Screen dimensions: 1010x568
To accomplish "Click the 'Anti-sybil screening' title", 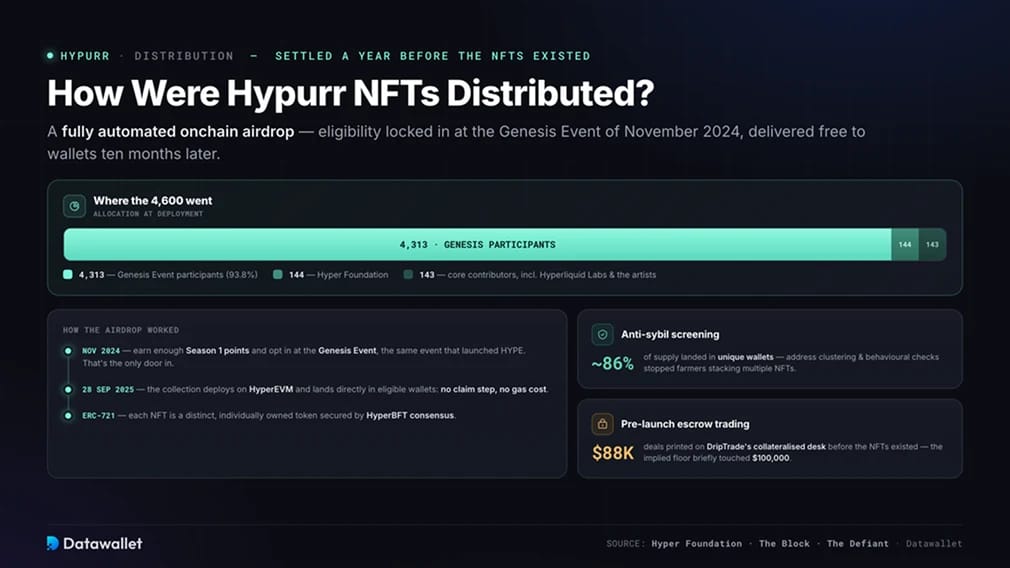I will [x=670, y=334].
